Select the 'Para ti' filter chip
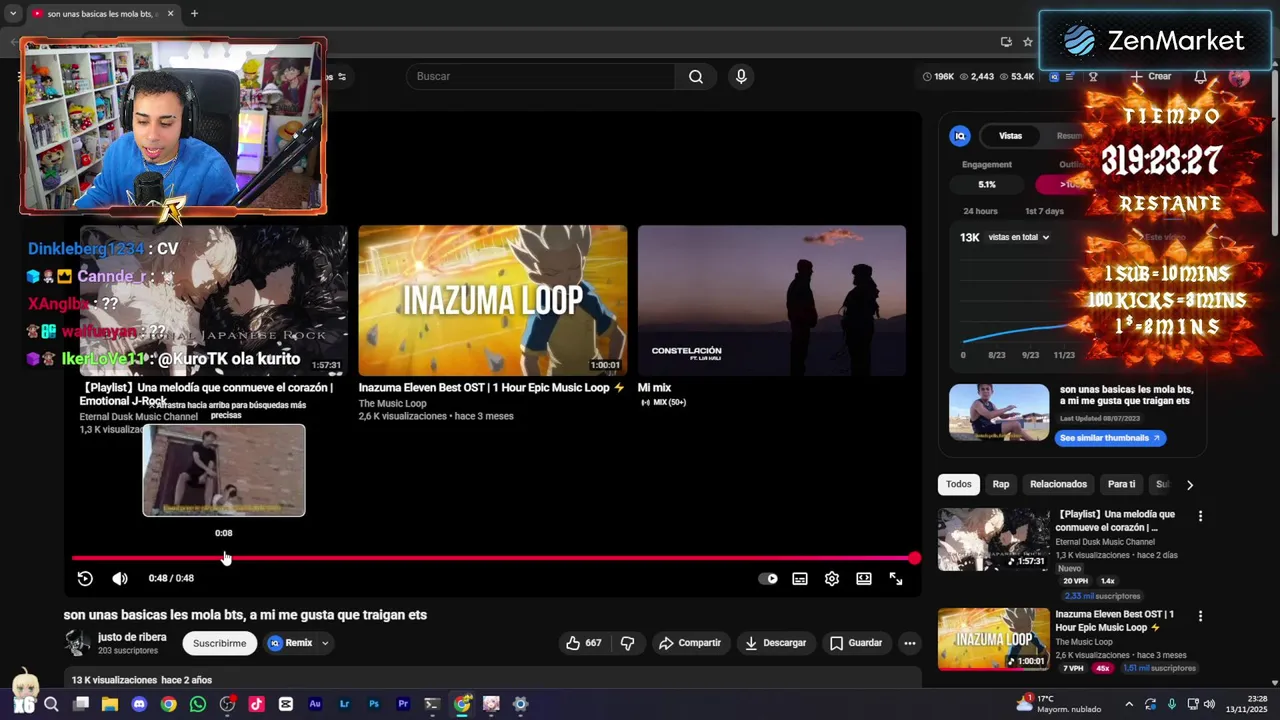Viewport: 1280px width, 720px height. [1121, 484]
